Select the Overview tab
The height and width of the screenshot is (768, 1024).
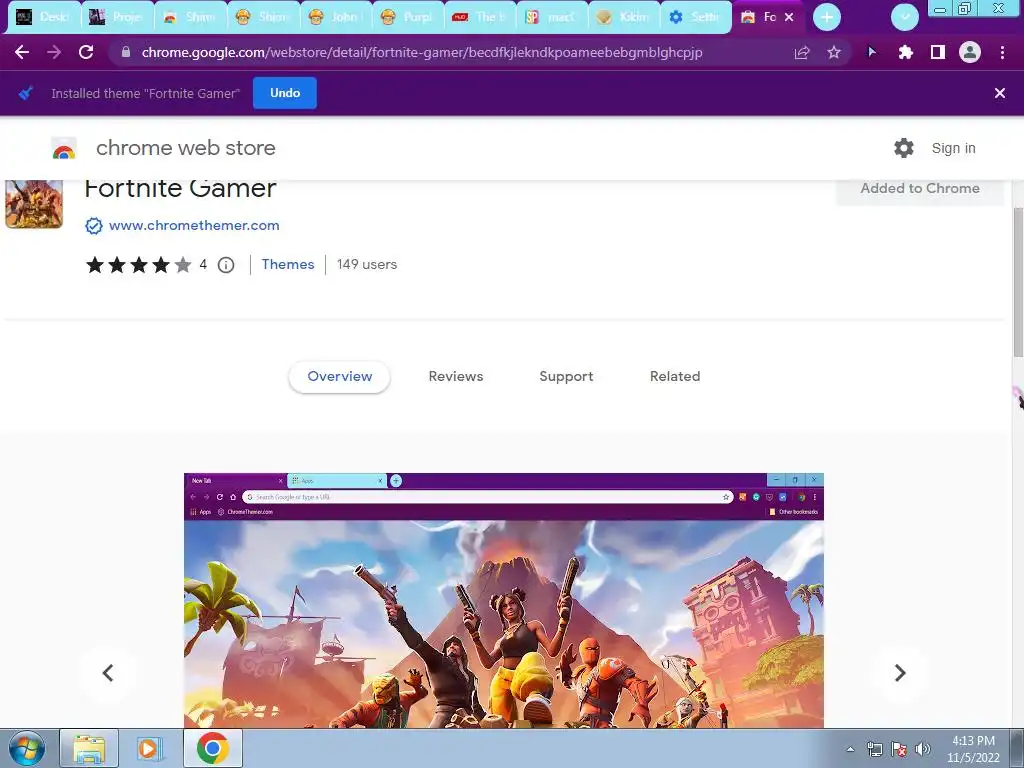point(340,377)
